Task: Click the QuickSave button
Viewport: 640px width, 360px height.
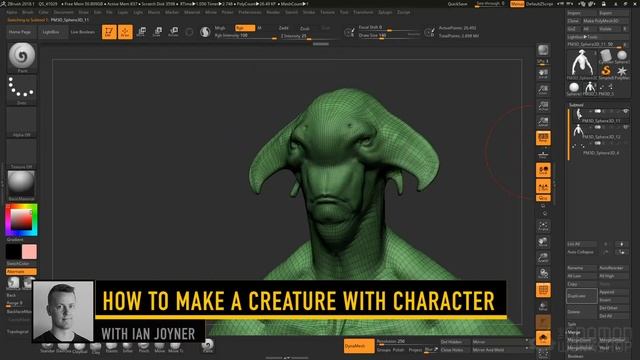Action: click(457, 4)
